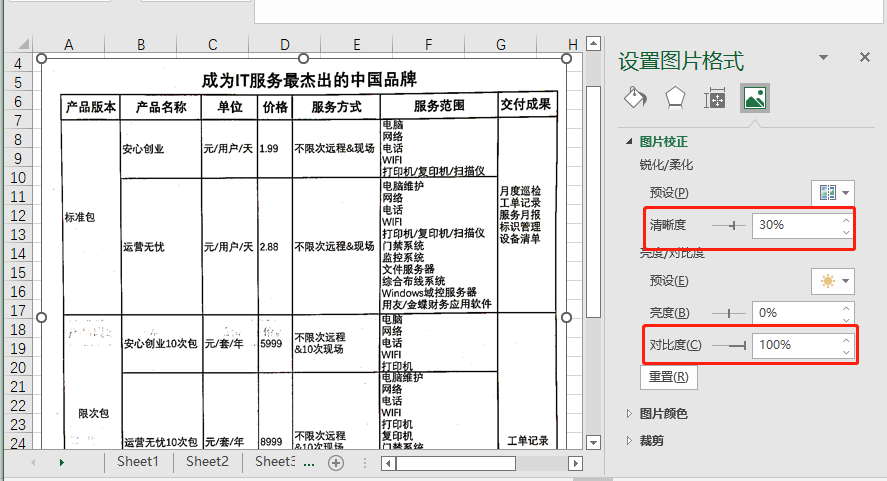
Task: Switch to Sheet1 tab
Action: pos(138,462)
